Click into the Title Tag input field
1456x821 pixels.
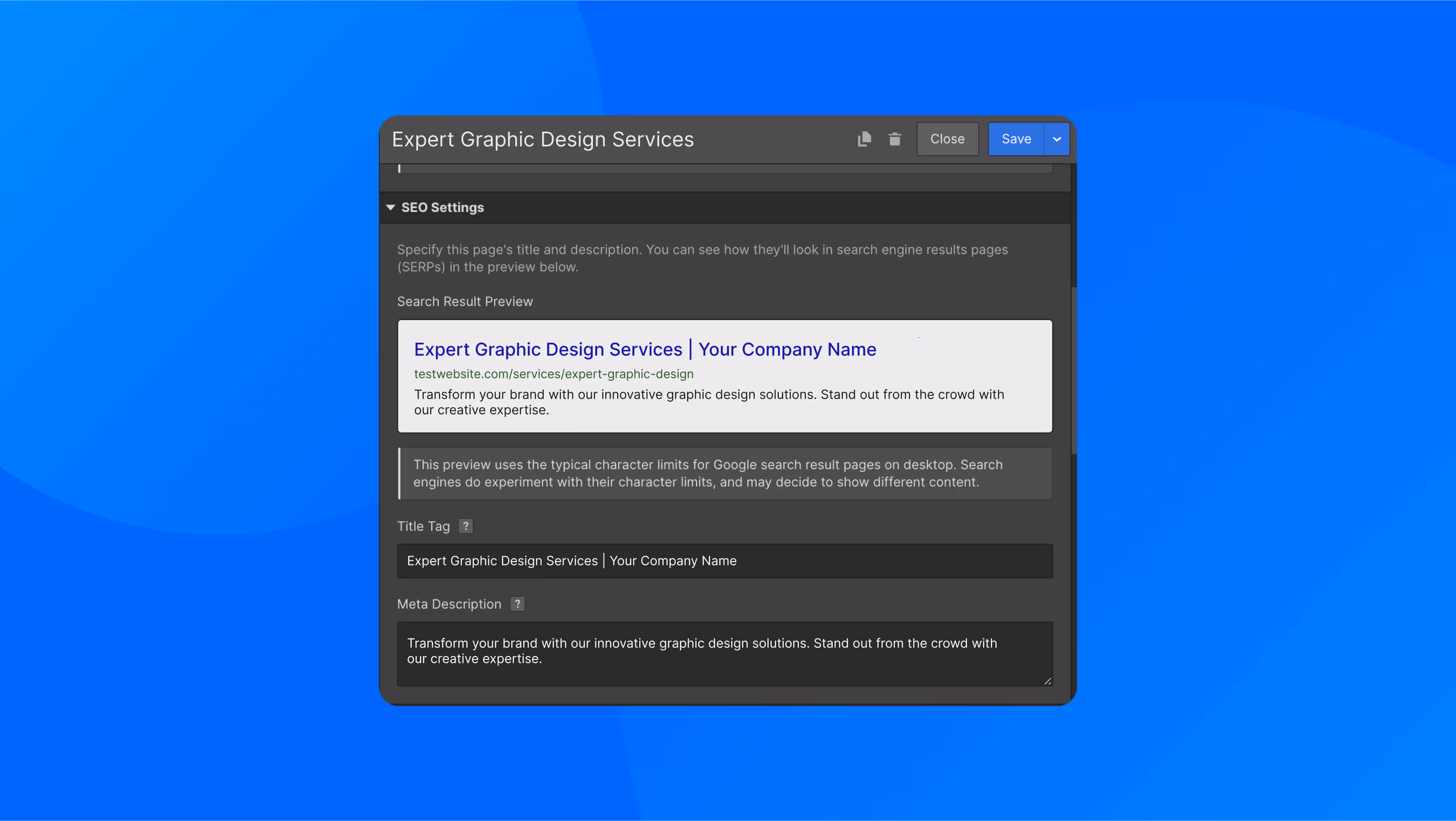pyautogui.click(x=725, y=561)
